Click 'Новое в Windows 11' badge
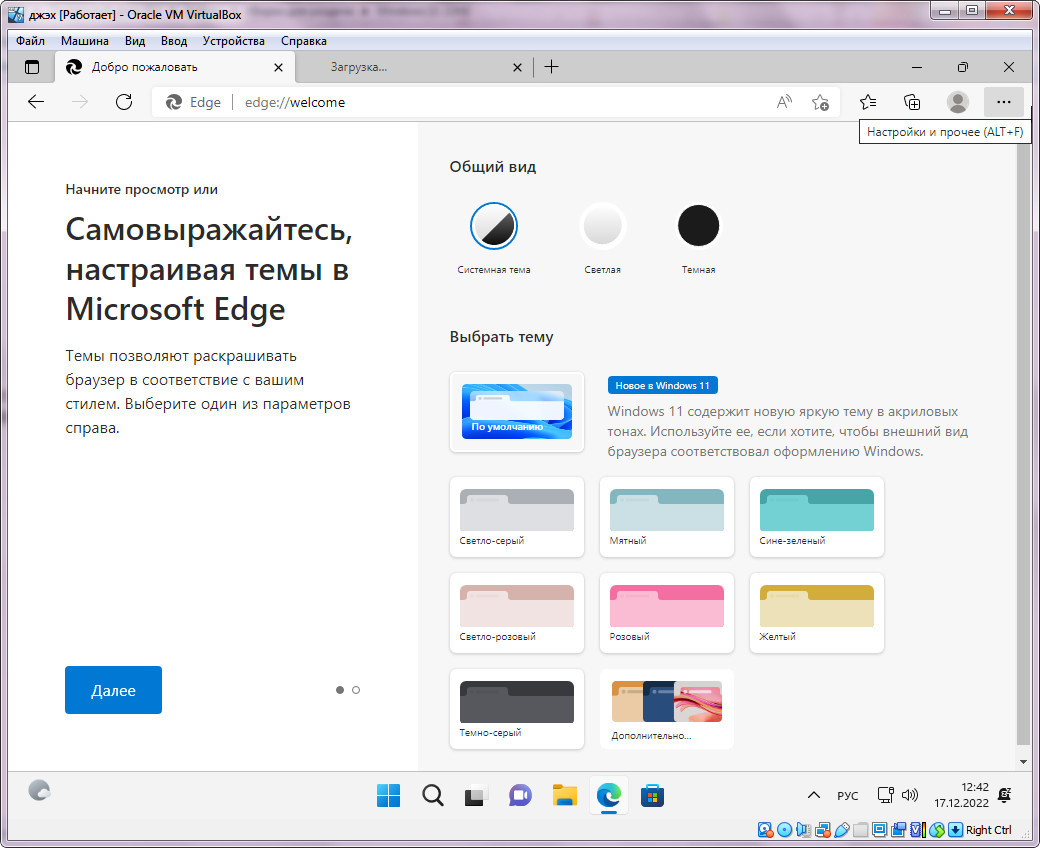Screen dimensions: 1040x848 click(663, 385)
